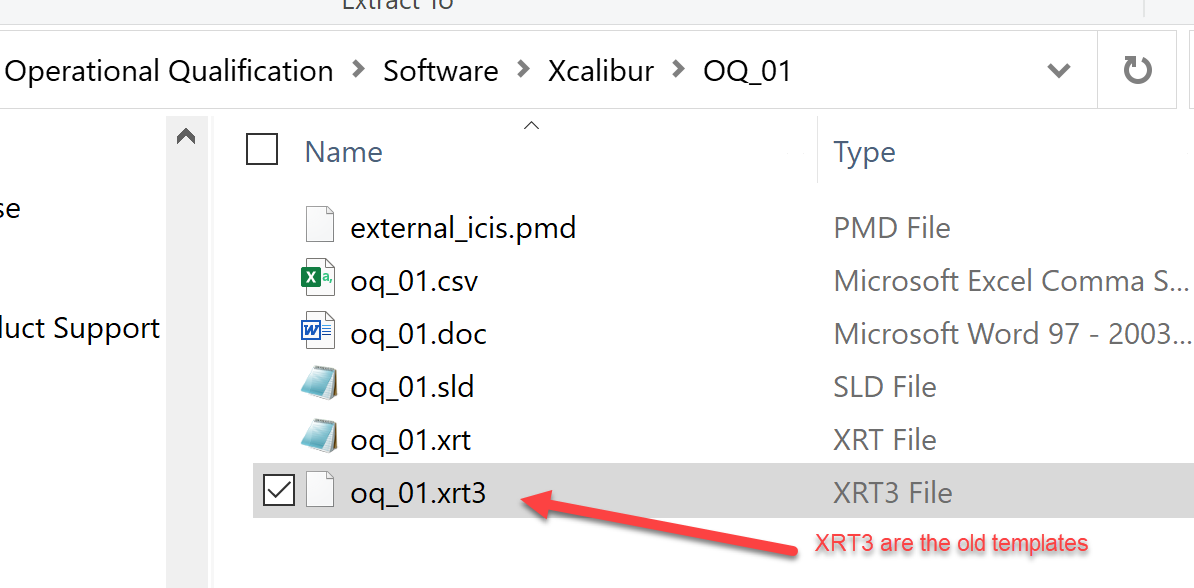Click the Excel icon for oq_01.csv

pos(319,280)
